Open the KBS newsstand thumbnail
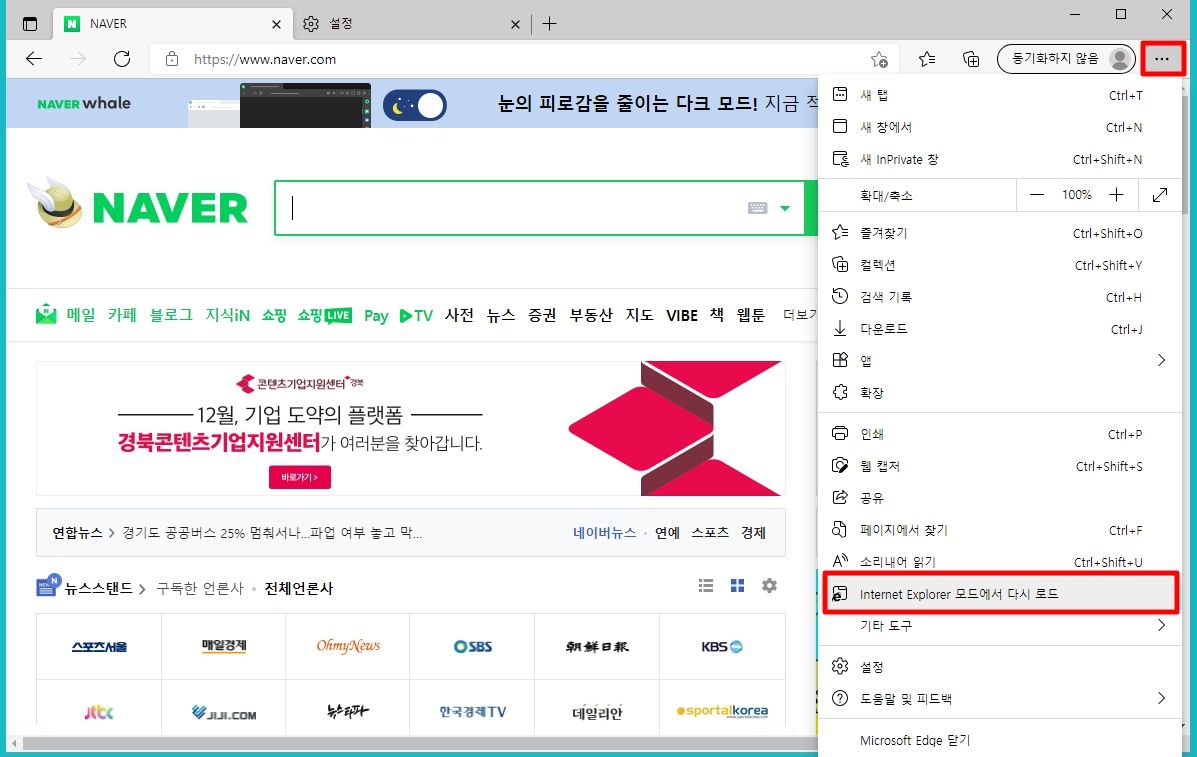Image resolution: width=1197 pixels, height=757 pixels. pos(721,646)
